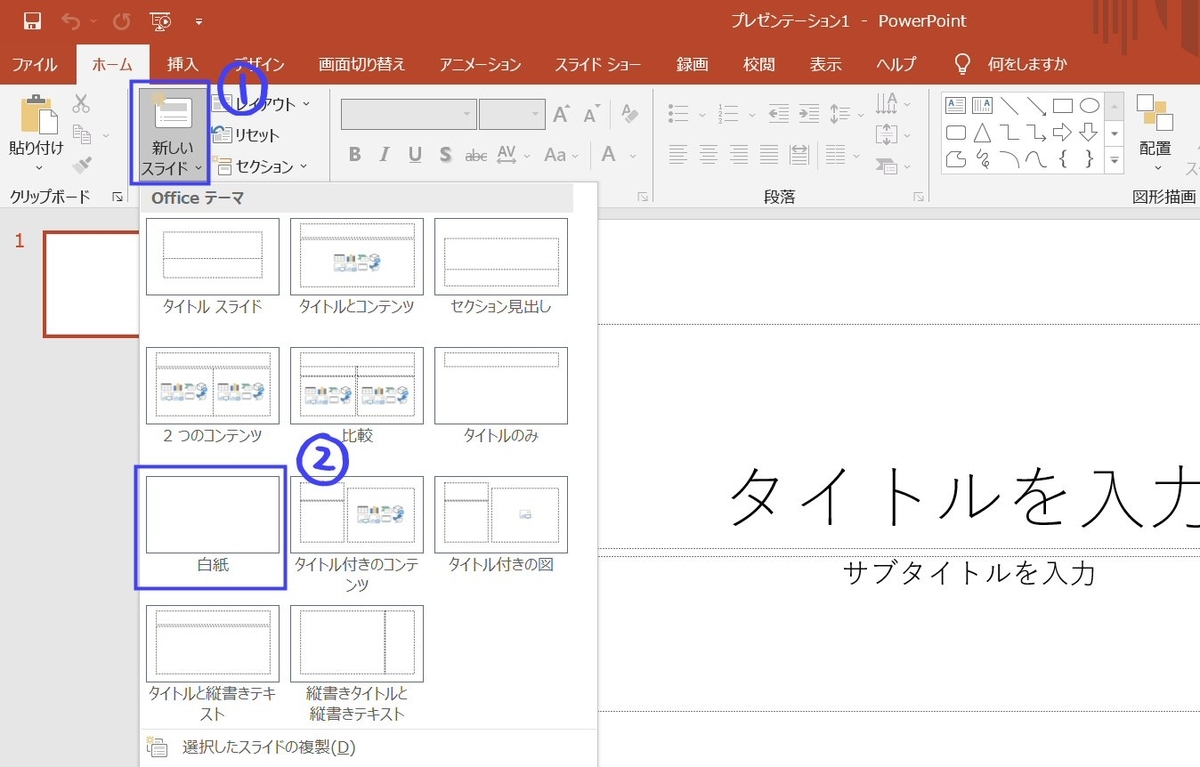The width and height of the screenshot is (1200, 767).
Task: Select the Text Box shape icon
Action: tap(956, 105)
